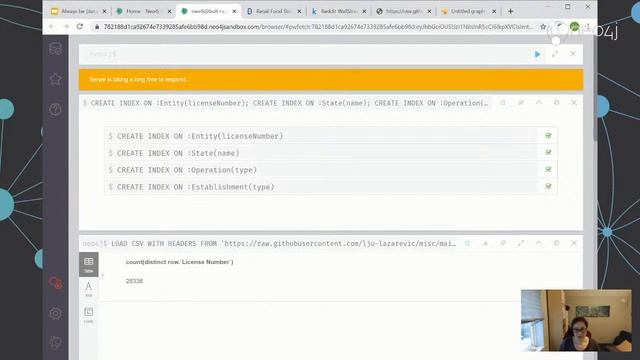Open a new browser tab

[511, 11]
